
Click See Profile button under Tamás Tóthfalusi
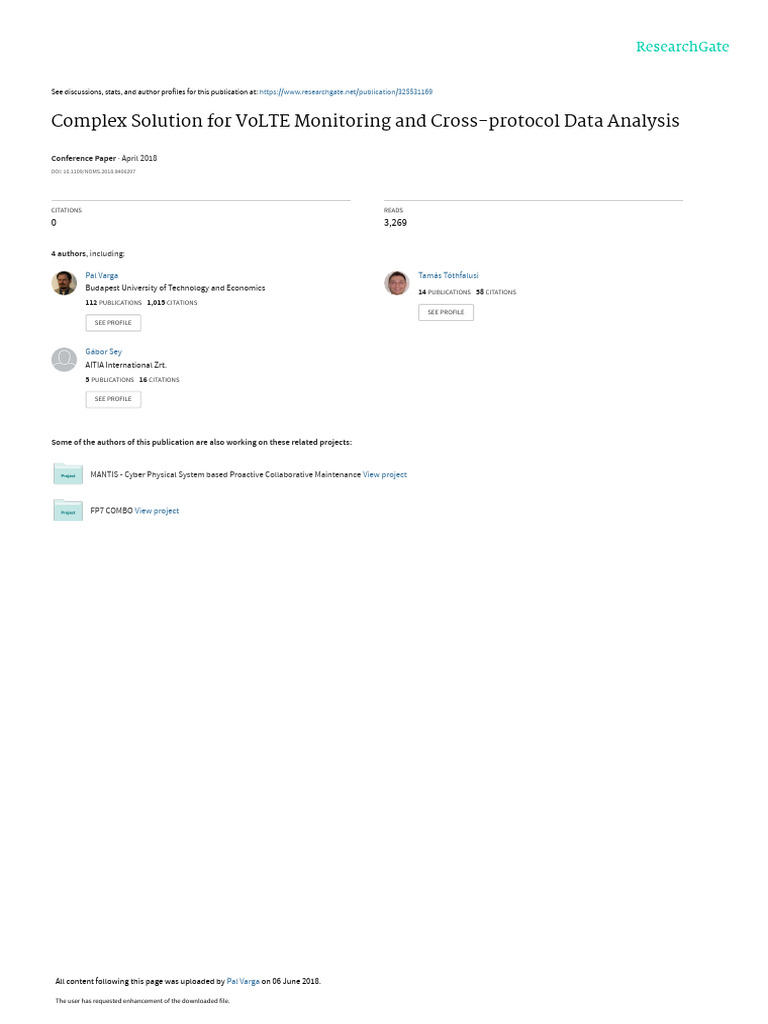point(446,312)
